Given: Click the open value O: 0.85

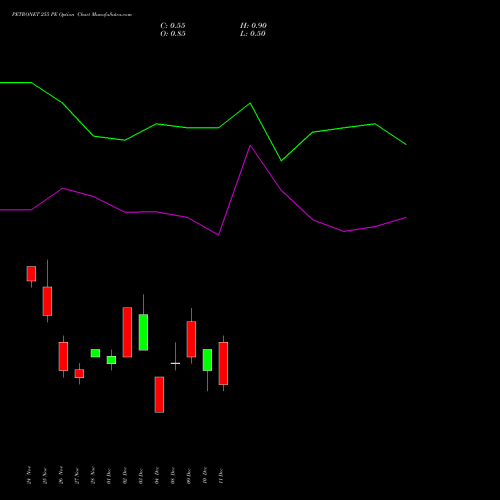Looking at the screenshot, I should coord(173,34).
